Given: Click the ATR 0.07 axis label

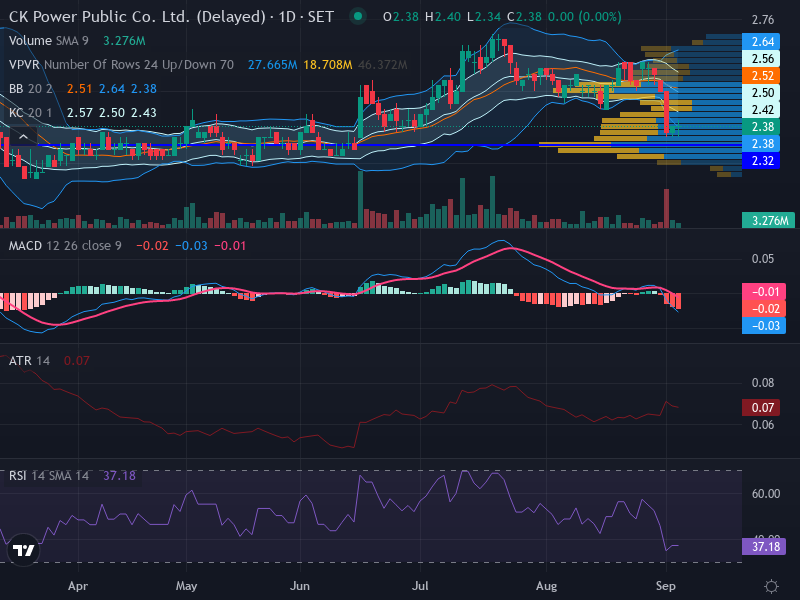Looking at the screenshot, I should (x=761, y=408).
